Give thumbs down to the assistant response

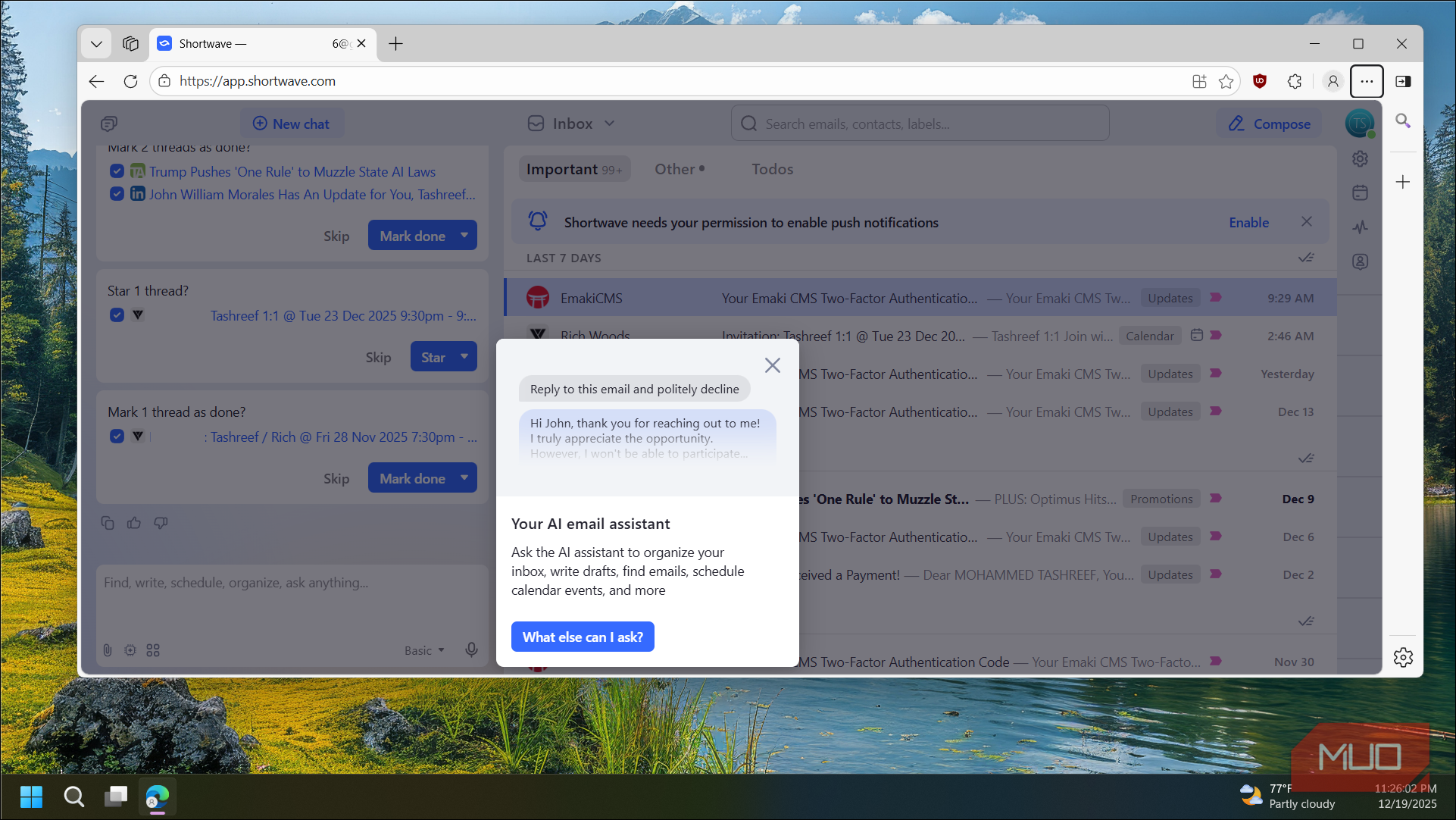[x=161, y=523]
